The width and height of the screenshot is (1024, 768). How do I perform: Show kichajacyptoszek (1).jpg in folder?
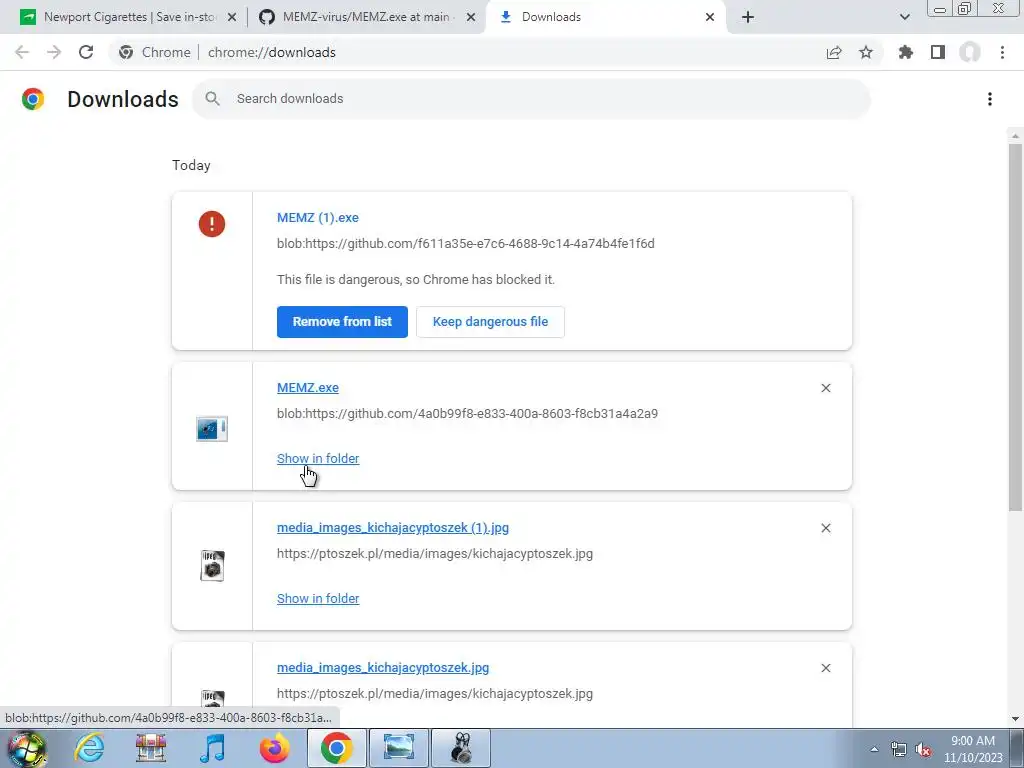[x=318, y=598]
